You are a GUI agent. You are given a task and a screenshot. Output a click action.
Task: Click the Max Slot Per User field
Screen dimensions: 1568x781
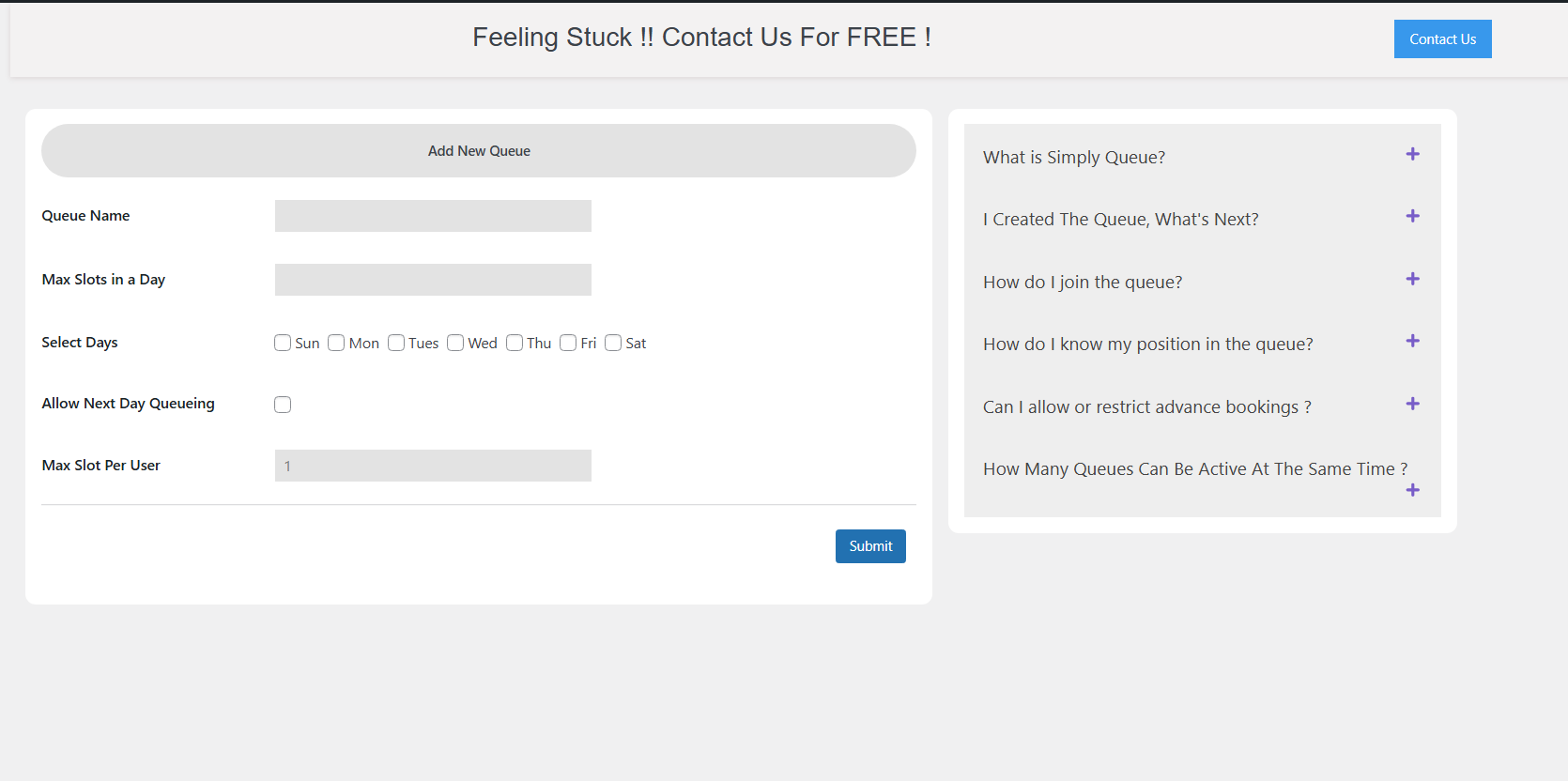pos(433,466)
